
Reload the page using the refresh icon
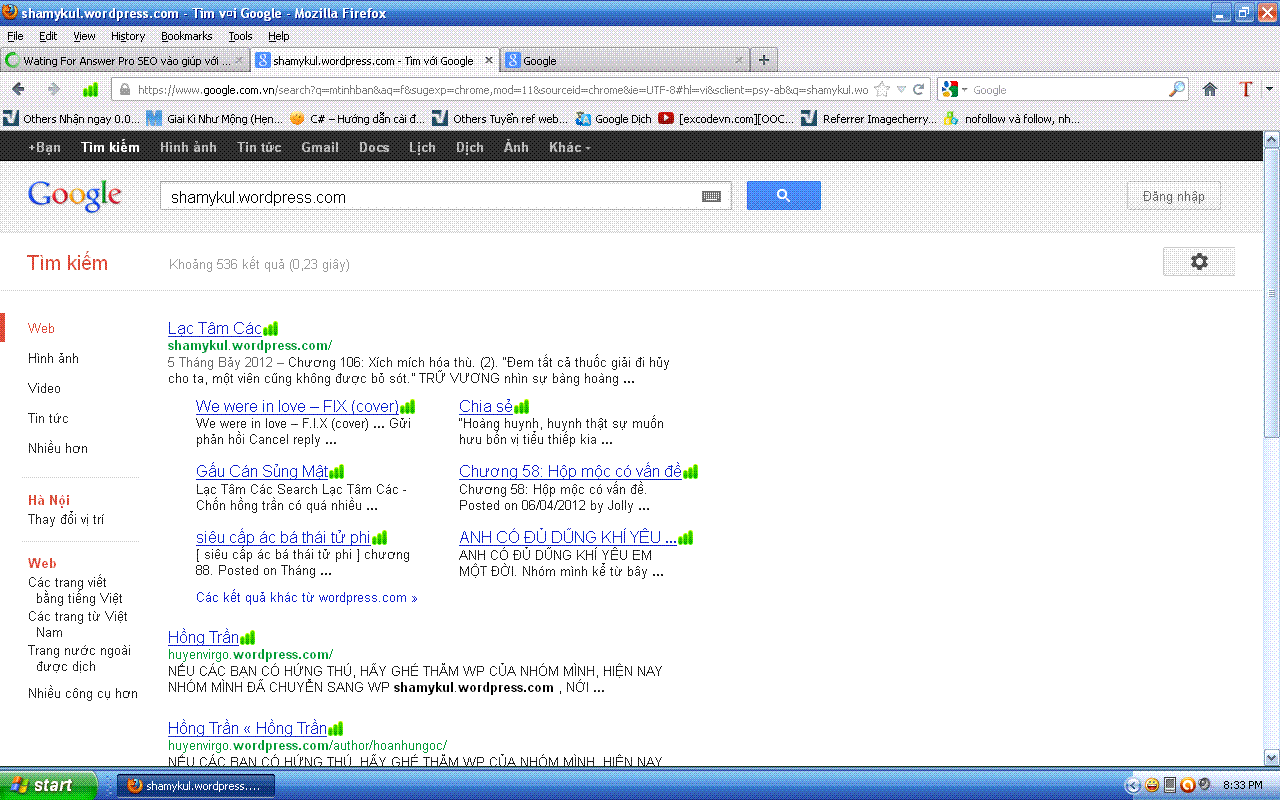point(919,89)
